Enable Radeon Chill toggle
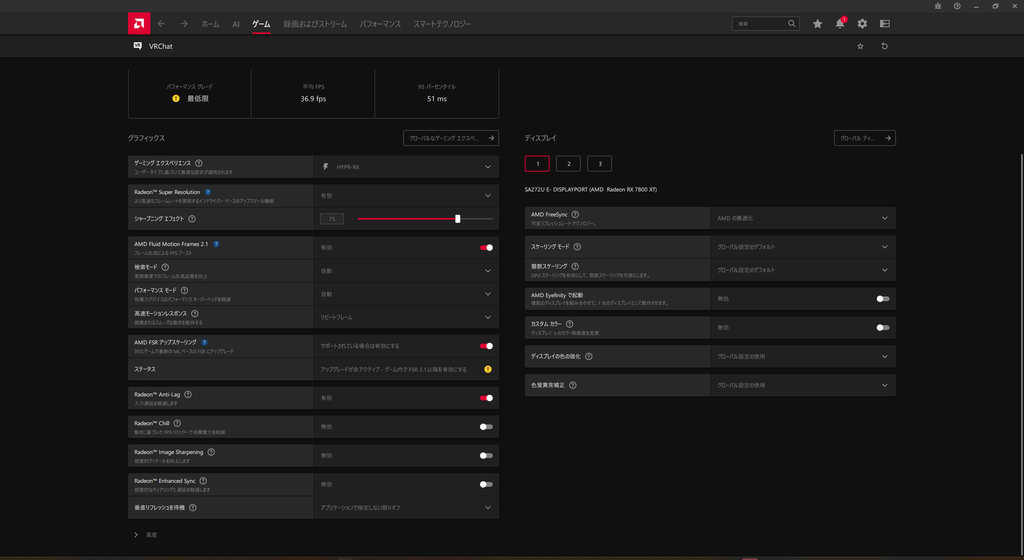 [486, 427]
